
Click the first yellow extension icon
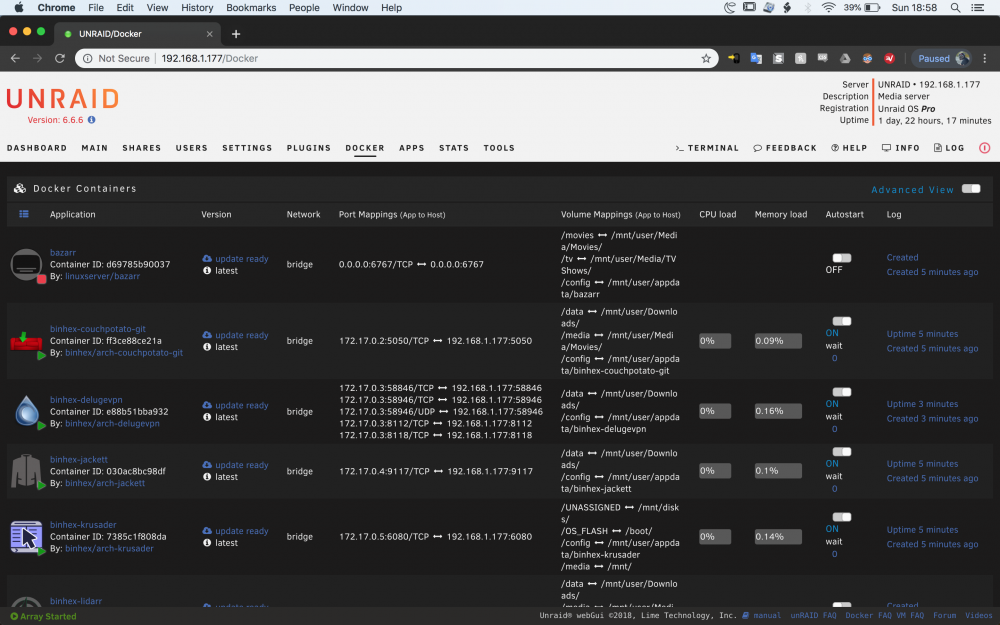[733, 59]
